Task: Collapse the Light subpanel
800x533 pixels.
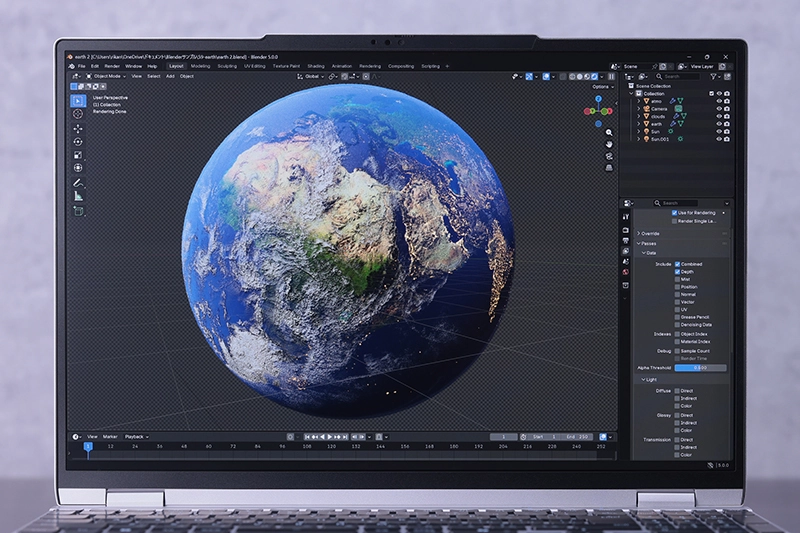Action: click(649, 379)
